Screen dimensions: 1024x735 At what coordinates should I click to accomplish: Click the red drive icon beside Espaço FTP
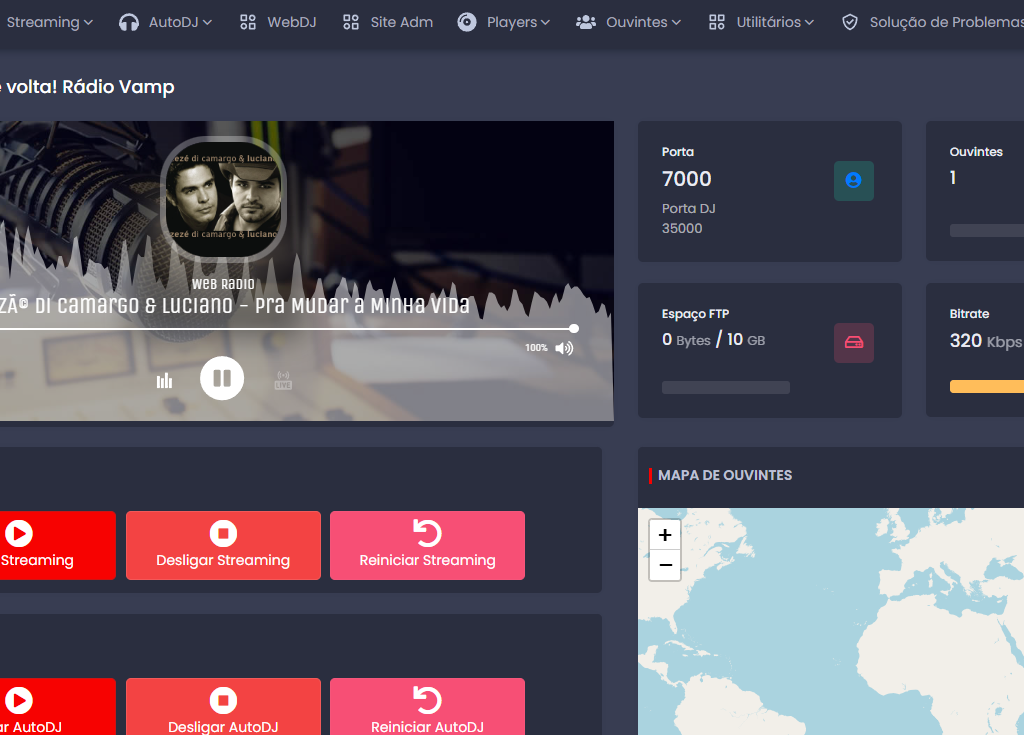click(x=854, y=342)
